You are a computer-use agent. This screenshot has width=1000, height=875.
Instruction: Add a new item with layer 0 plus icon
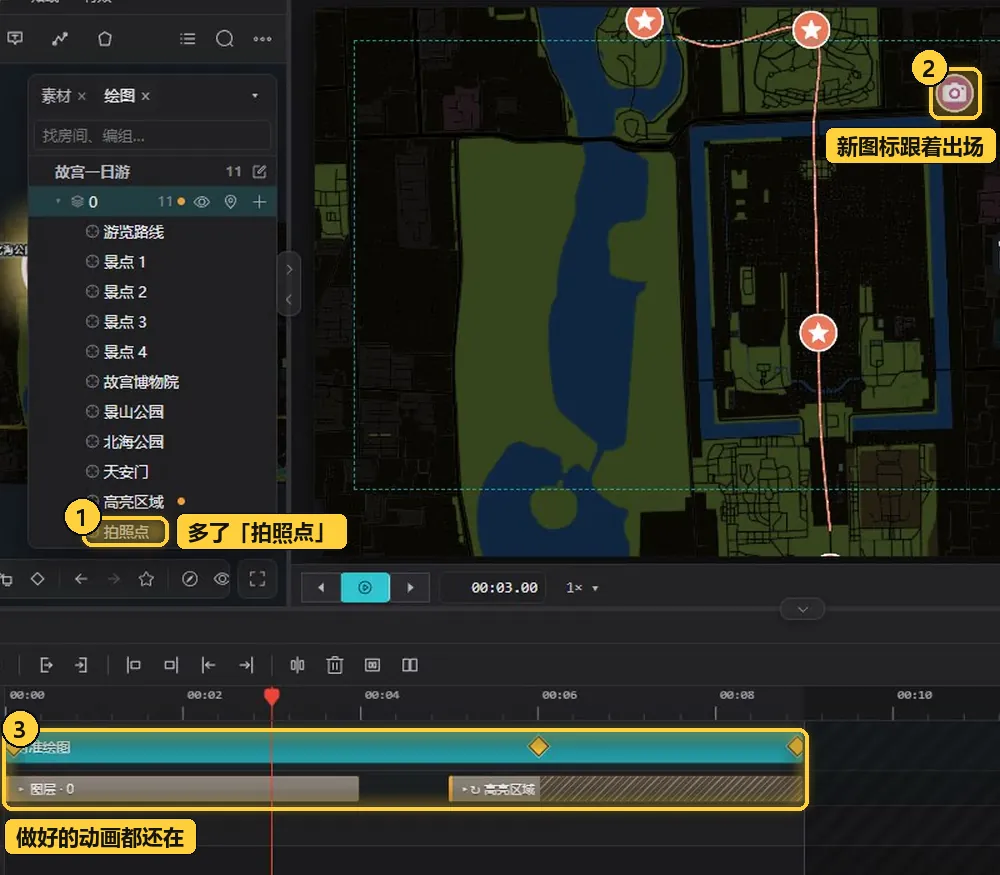(x=260, y=202)
